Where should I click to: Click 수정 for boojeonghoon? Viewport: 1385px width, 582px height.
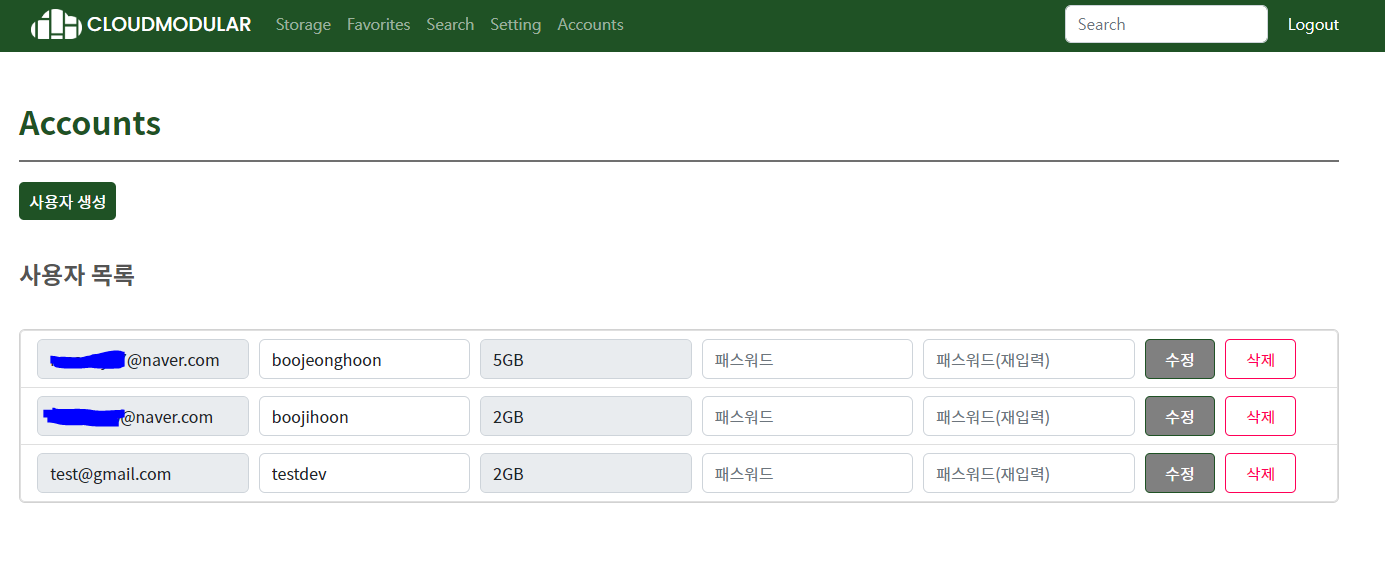coord(1180,359)
